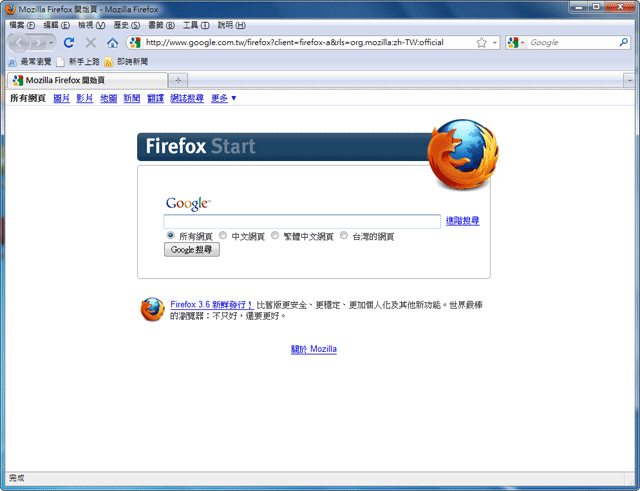The width and height of the screenshot is (640, 491).
Task: Click the main Google search input field
Action: (302, 221)
